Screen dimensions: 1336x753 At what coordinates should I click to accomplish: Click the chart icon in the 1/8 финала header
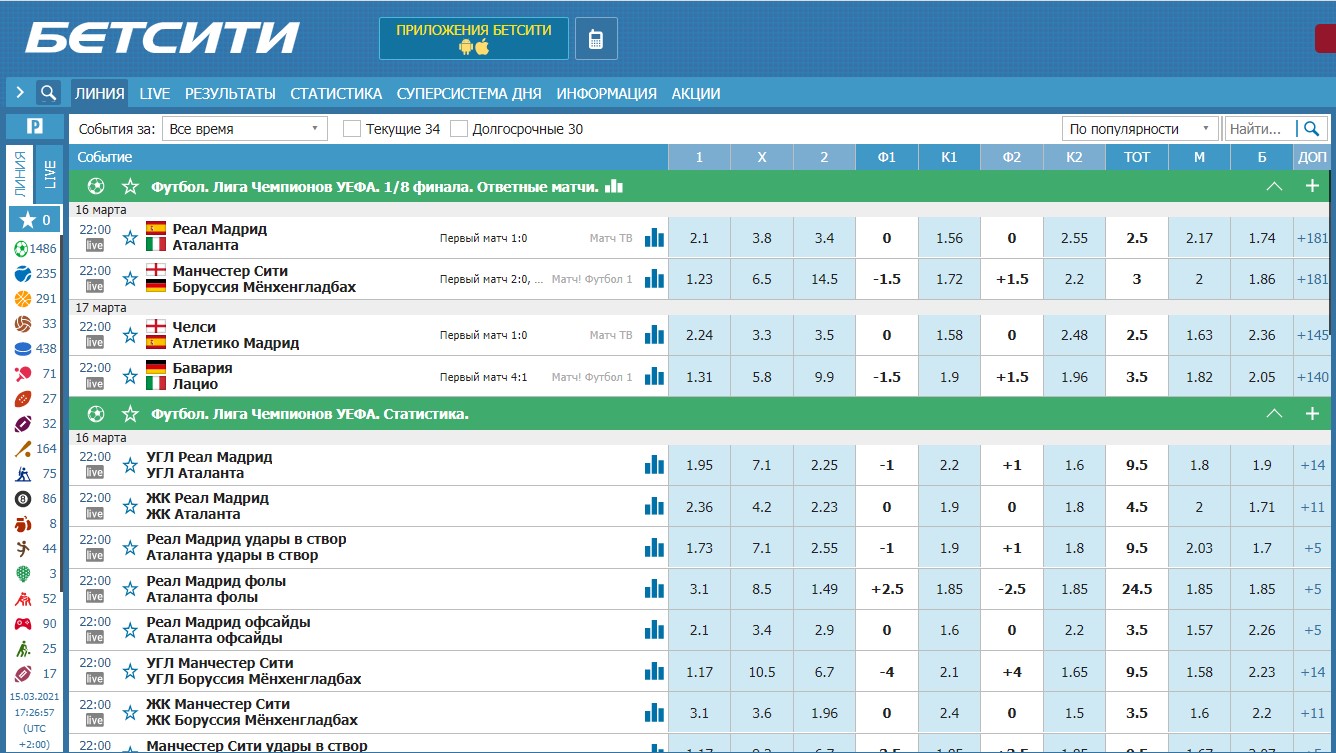click(614, 186)
